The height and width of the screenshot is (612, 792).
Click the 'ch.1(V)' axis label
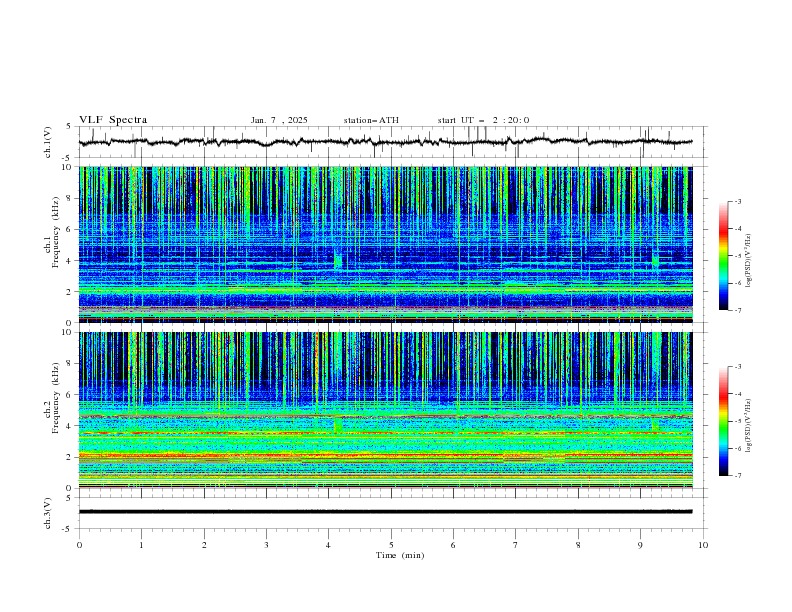point(48,142)
